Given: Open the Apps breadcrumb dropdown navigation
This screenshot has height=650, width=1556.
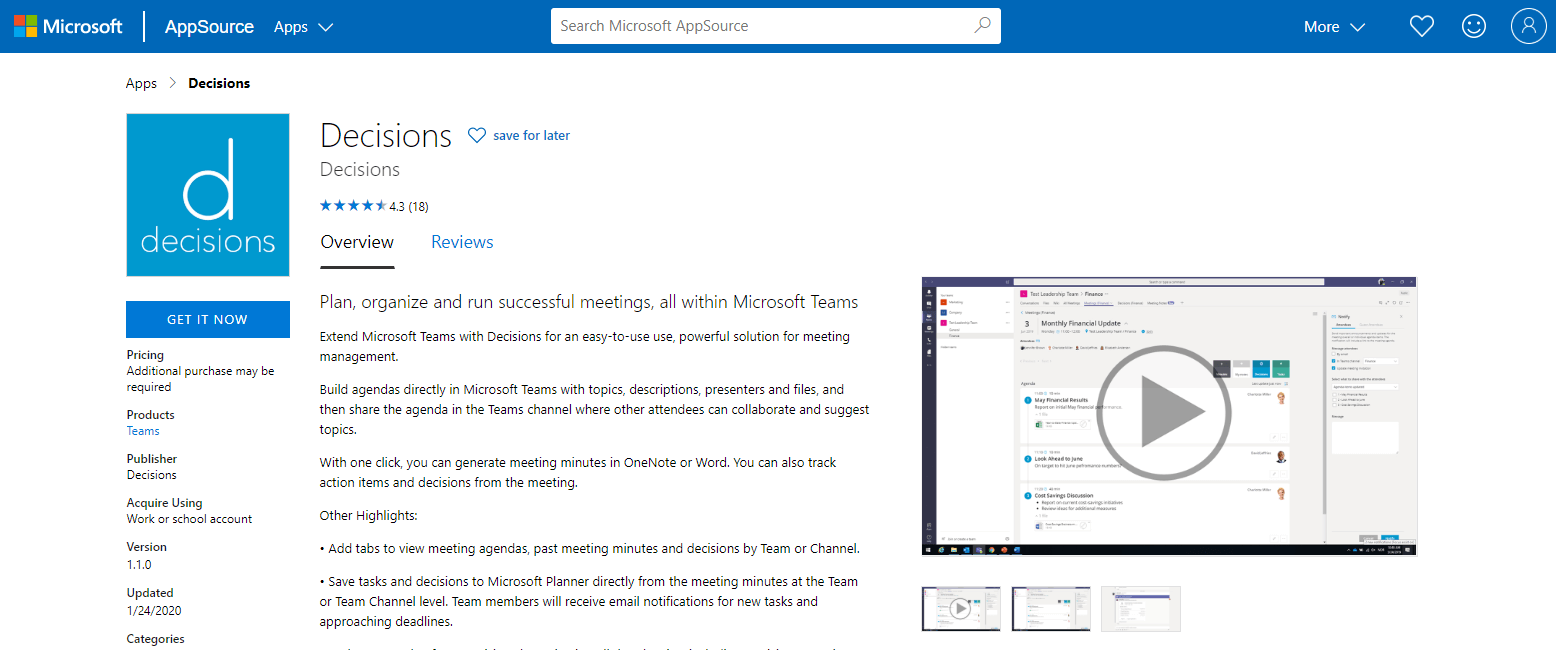Looking at the screenshot, I should click(x=140, y=83).
